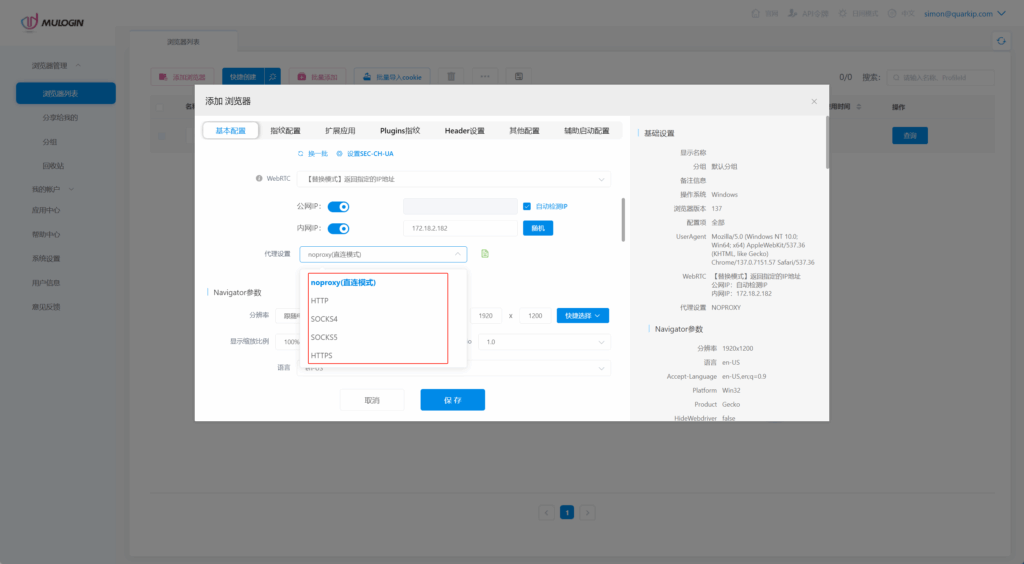This screenshot has height=564, width=1024.
Task: Click the next page arrow
Action: 587,512
